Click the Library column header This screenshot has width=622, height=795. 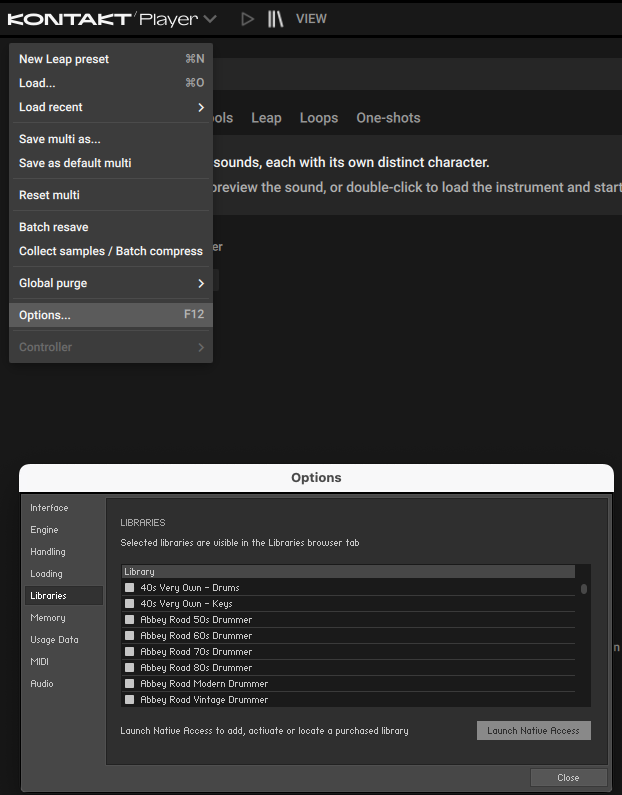(x=348, y=571)
